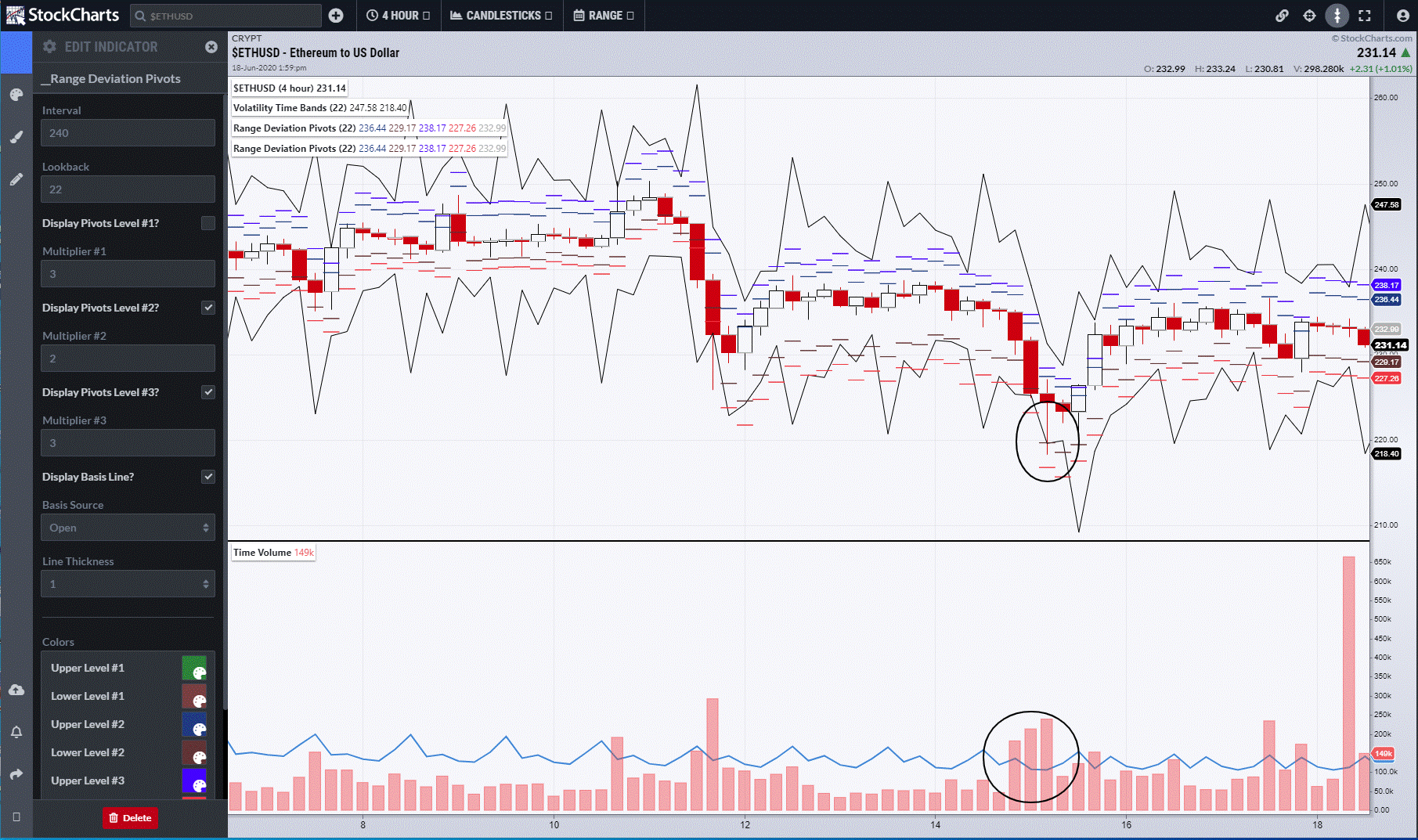The width and height of the screenshot is (1418, 840).
Task: Close the Edit Indicator panel
Action: [x=211, y=47]
